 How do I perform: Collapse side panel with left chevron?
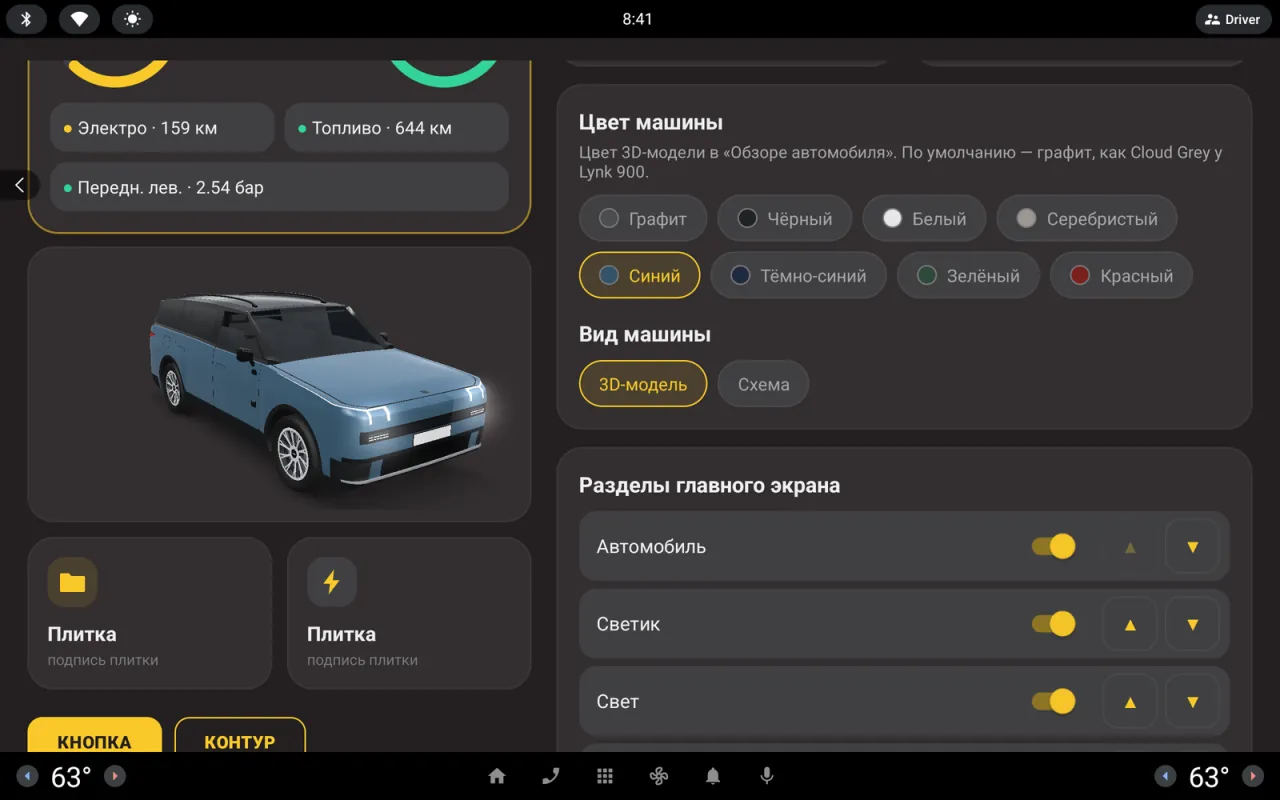[x=19, y=185]
